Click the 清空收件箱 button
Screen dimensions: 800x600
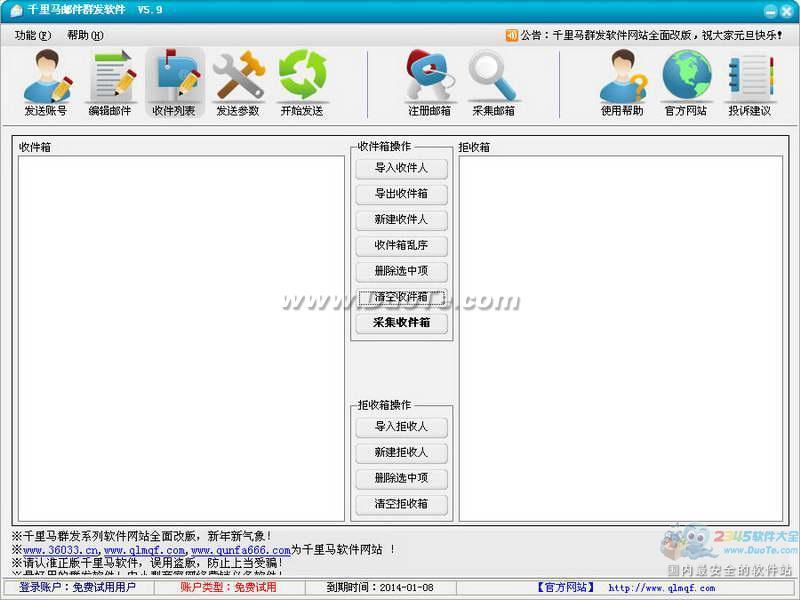tap(402, 297)
